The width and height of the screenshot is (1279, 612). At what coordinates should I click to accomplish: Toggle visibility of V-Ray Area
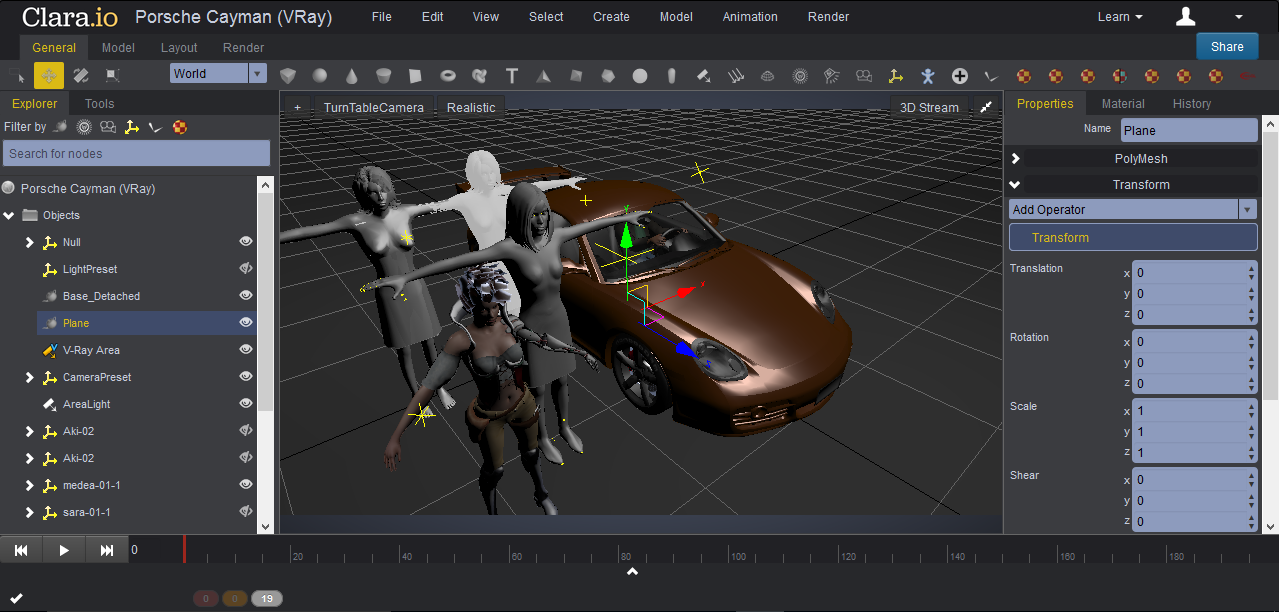[x=245, y=350]
